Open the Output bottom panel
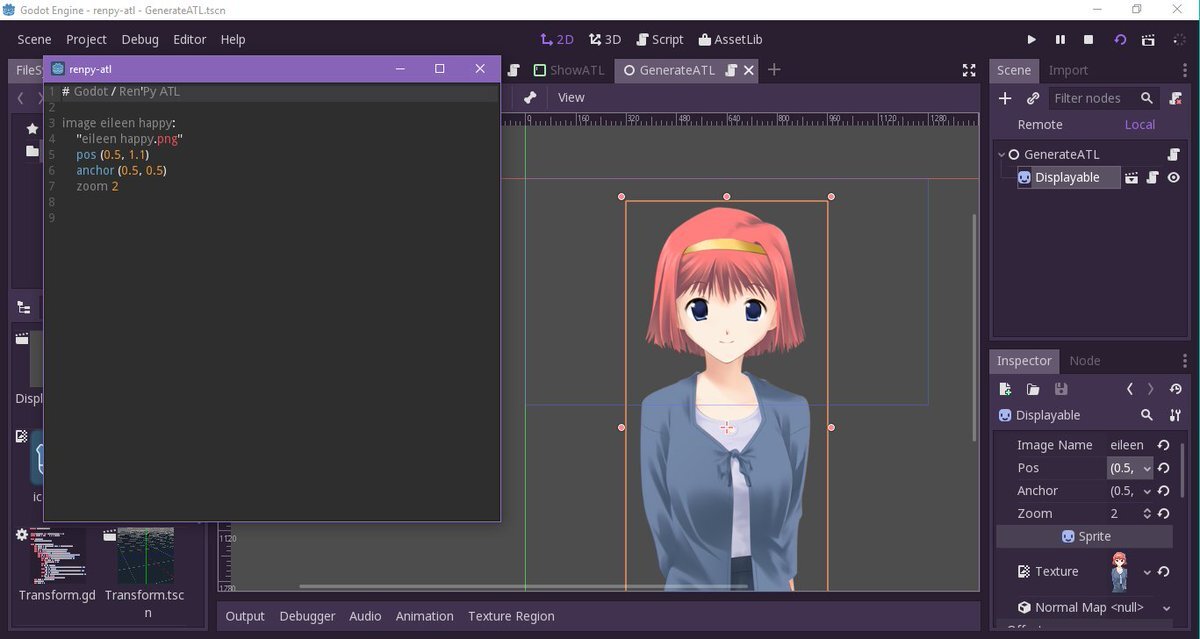This screenshot has width=1200, height=639. pos(245,616)
